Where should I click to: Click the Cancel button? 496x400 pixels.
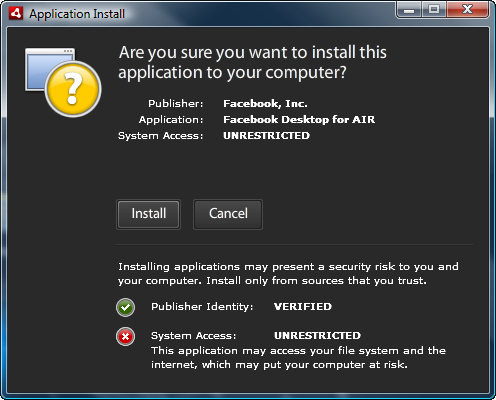228,214
